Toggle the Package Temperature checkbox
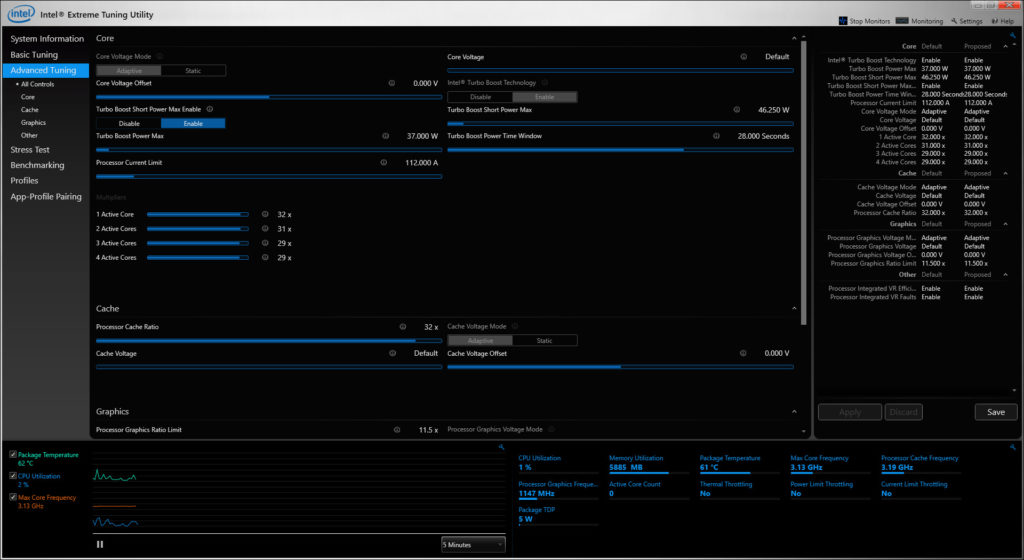 (x=13, y=454)
